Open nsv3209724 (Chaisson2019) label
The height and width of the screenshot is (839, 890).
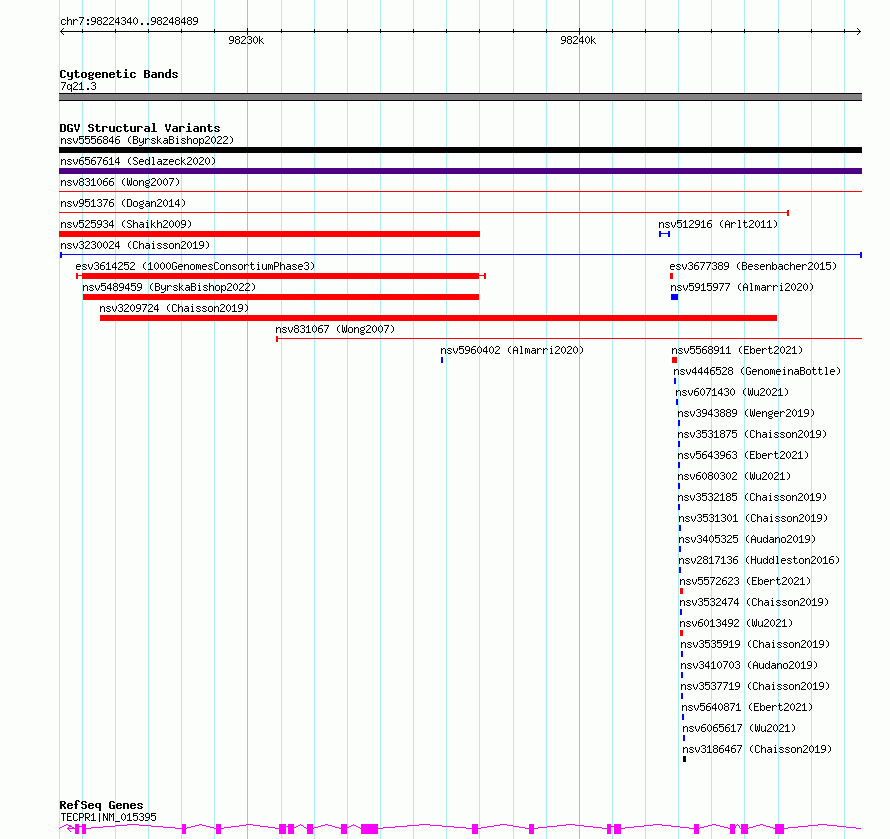point(174,308)
